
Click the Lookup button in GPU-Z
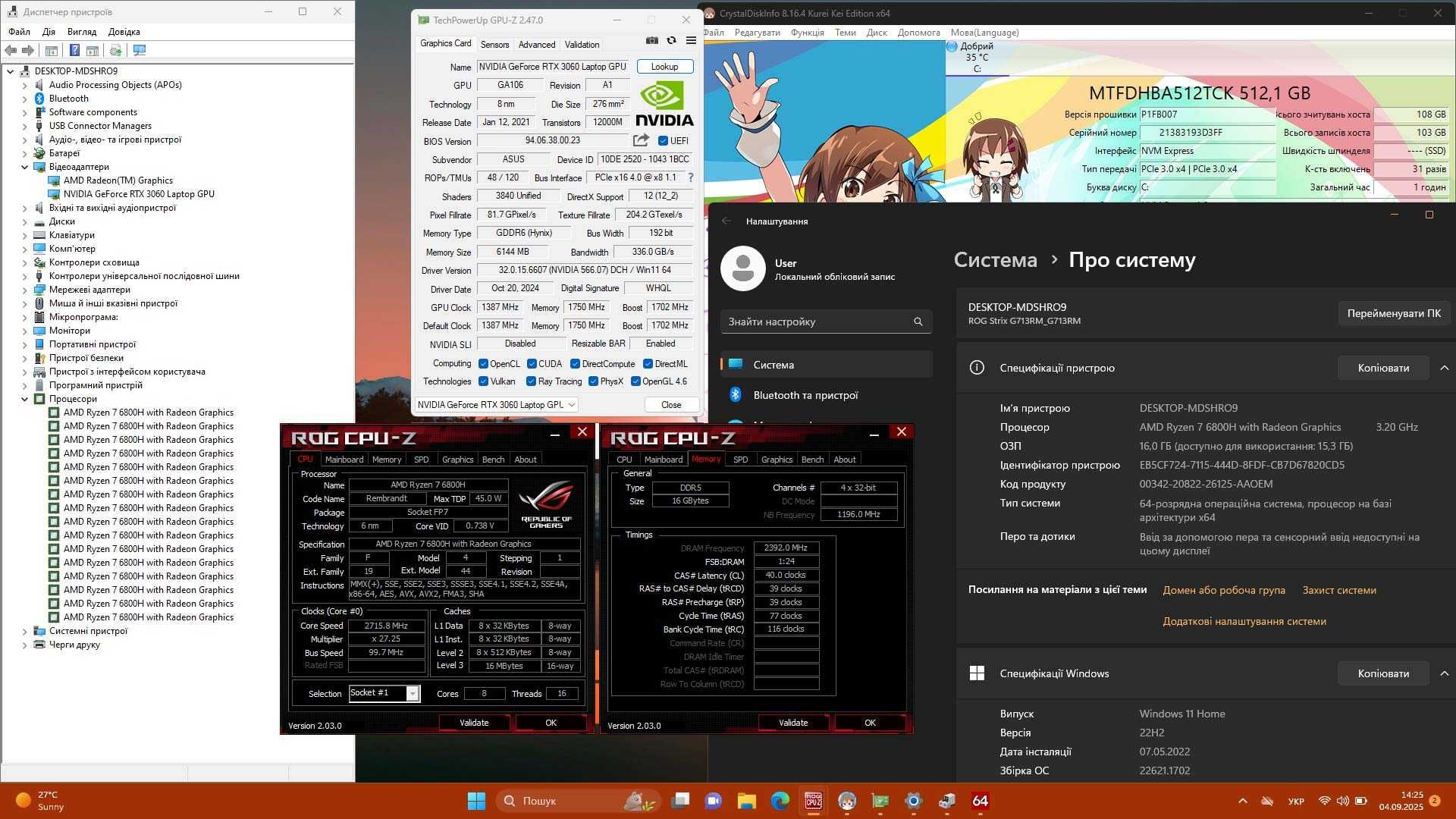pos(664,67)
